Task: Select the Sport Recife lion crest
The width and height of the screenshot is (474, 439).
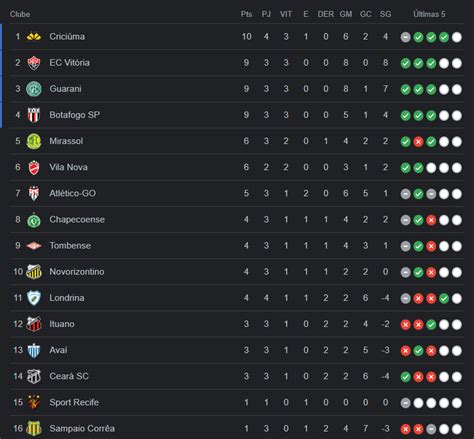Action: tap(34, 402)
